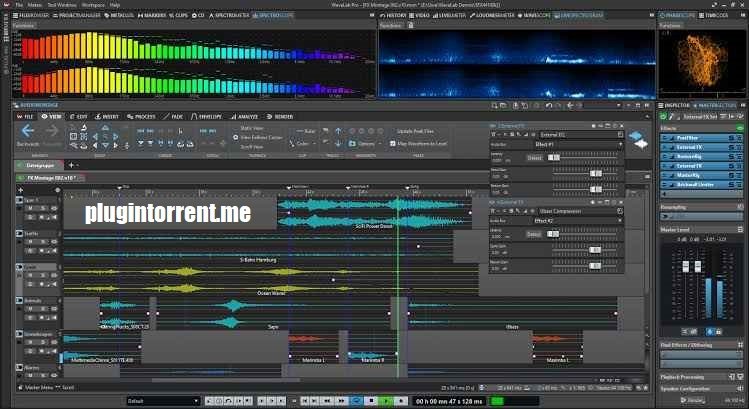Open the LOUDNESSMETER panel tab
Image resolution: width=749 pixels, height=409 pixels.
click(492, 15)
